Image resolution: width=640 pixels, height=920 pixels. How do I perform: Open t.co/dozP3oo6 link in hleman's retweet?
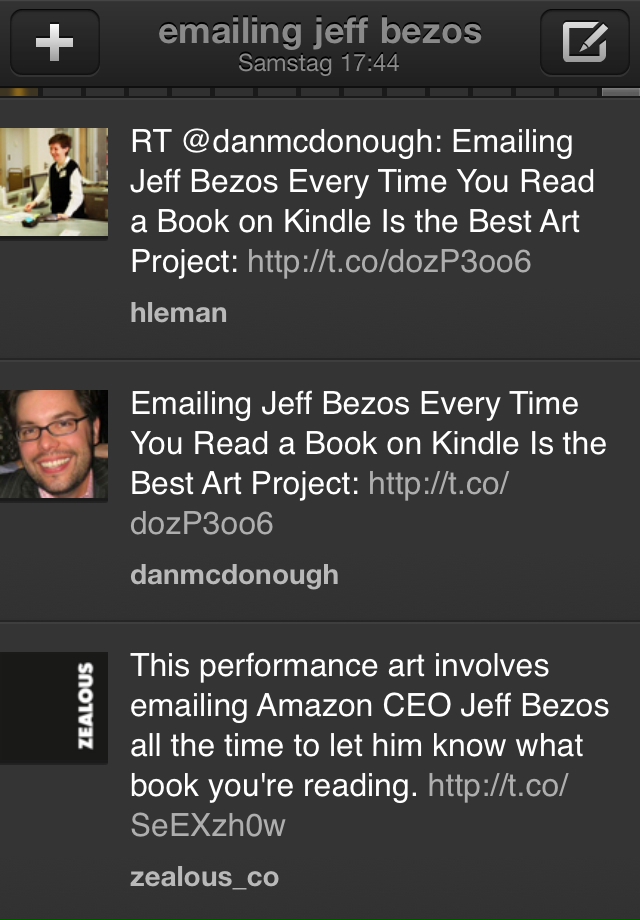[x=388, y=262]
